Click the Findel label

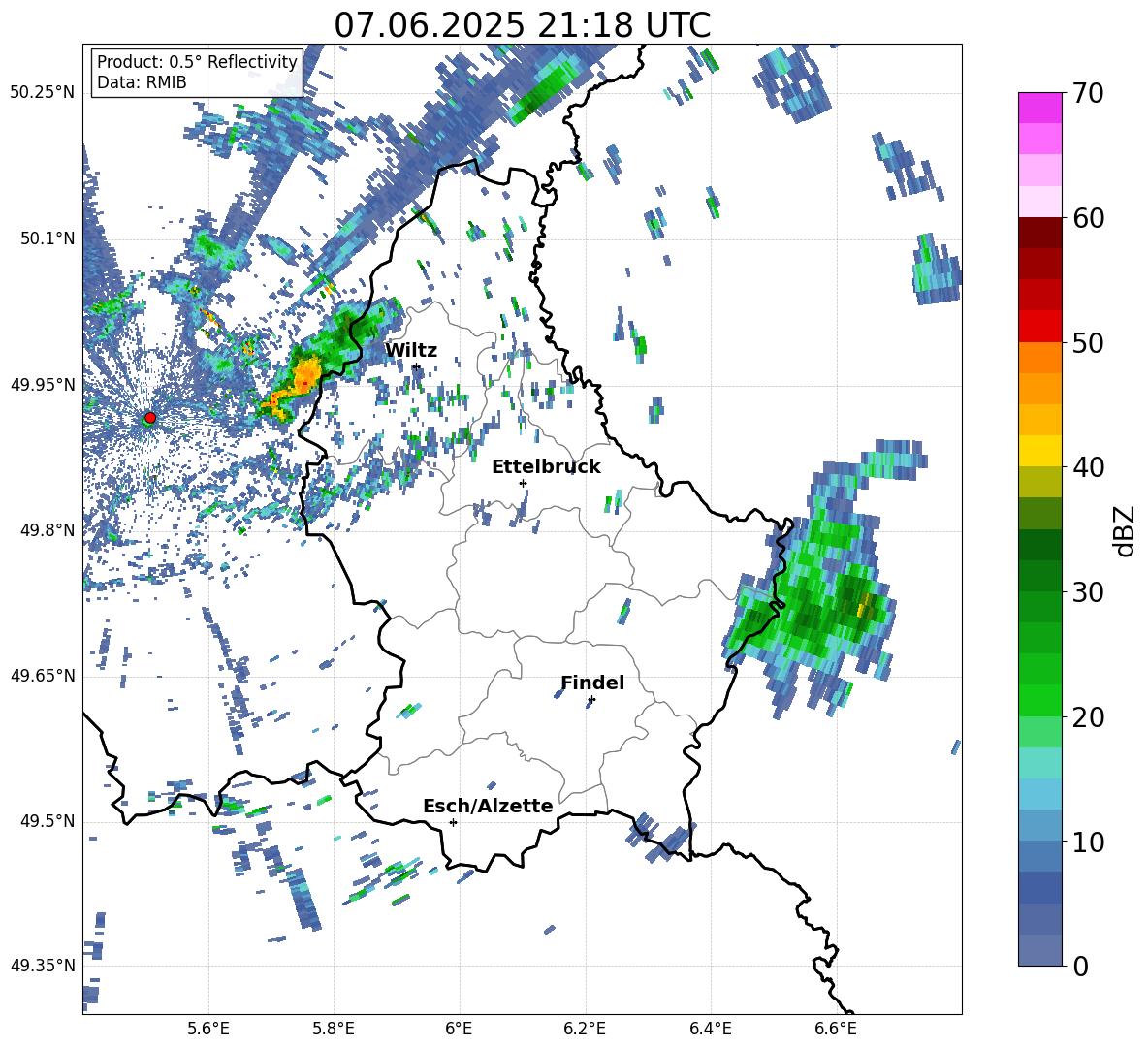coord(592,683)
